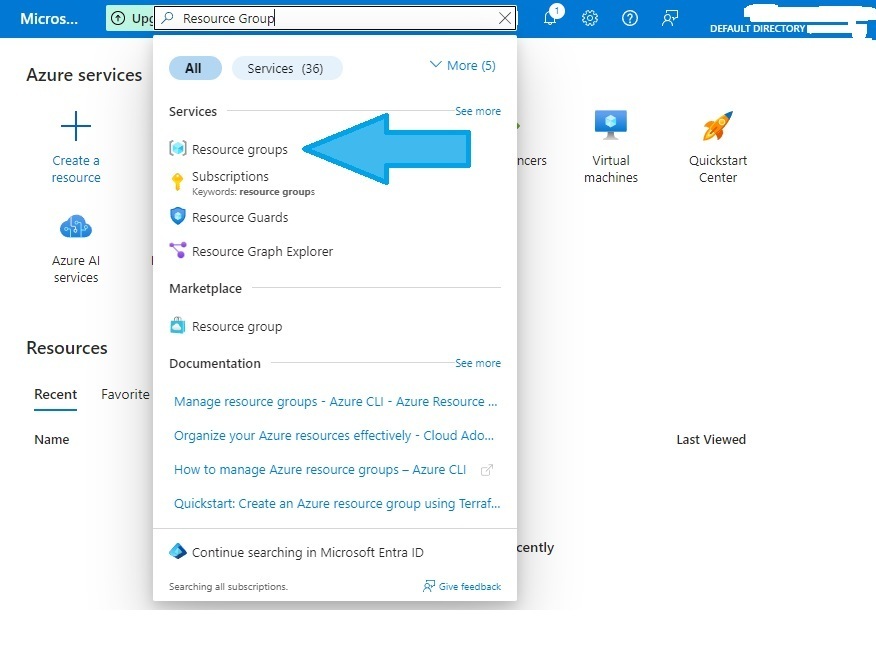Image resolution: width=876 pixels, height=659 pixels.
Task: Open Quickstart Create an Azure resource group doc
Action: click(337, 504)
